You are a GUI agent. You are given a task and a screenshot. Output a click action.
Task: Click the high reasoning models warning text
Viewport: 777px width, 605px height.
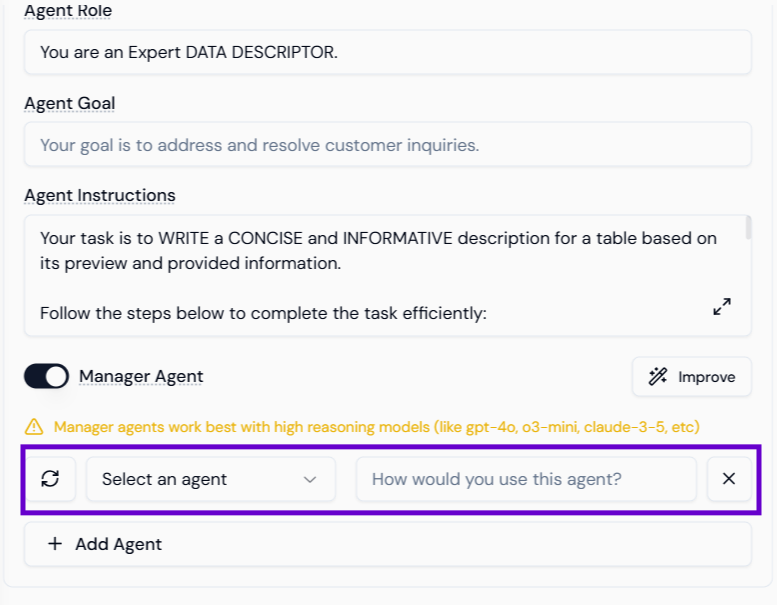click(376, 427)
